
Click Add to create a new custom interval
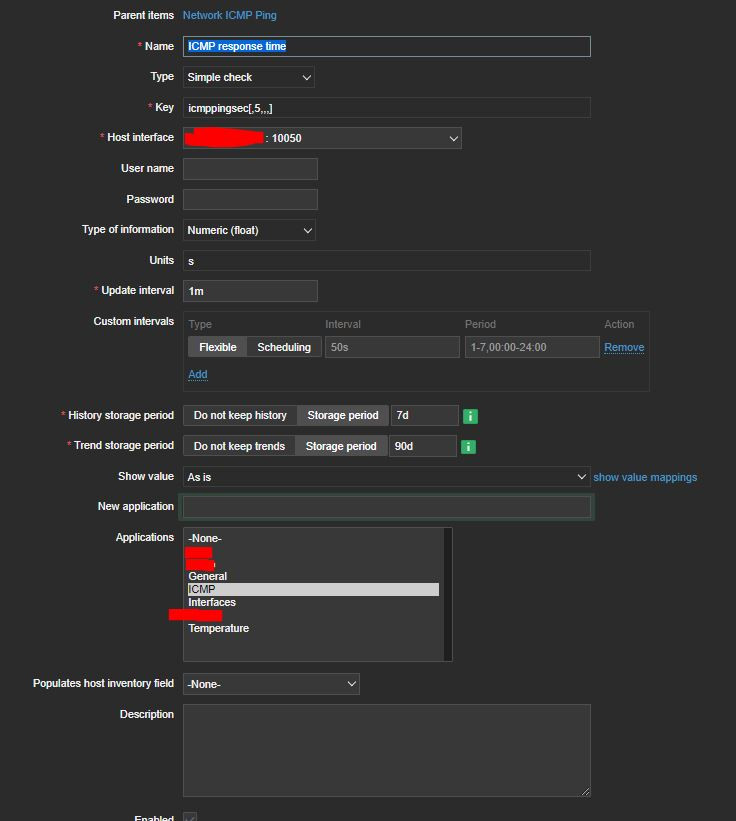(x=197, y=374)
